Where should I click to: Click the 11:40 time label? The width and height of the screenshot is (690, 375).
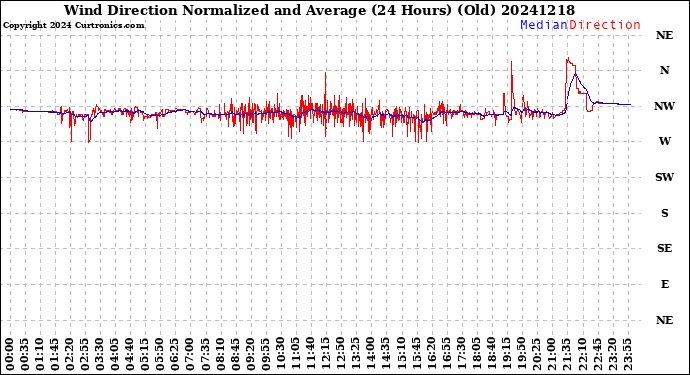tap(311, 355)
